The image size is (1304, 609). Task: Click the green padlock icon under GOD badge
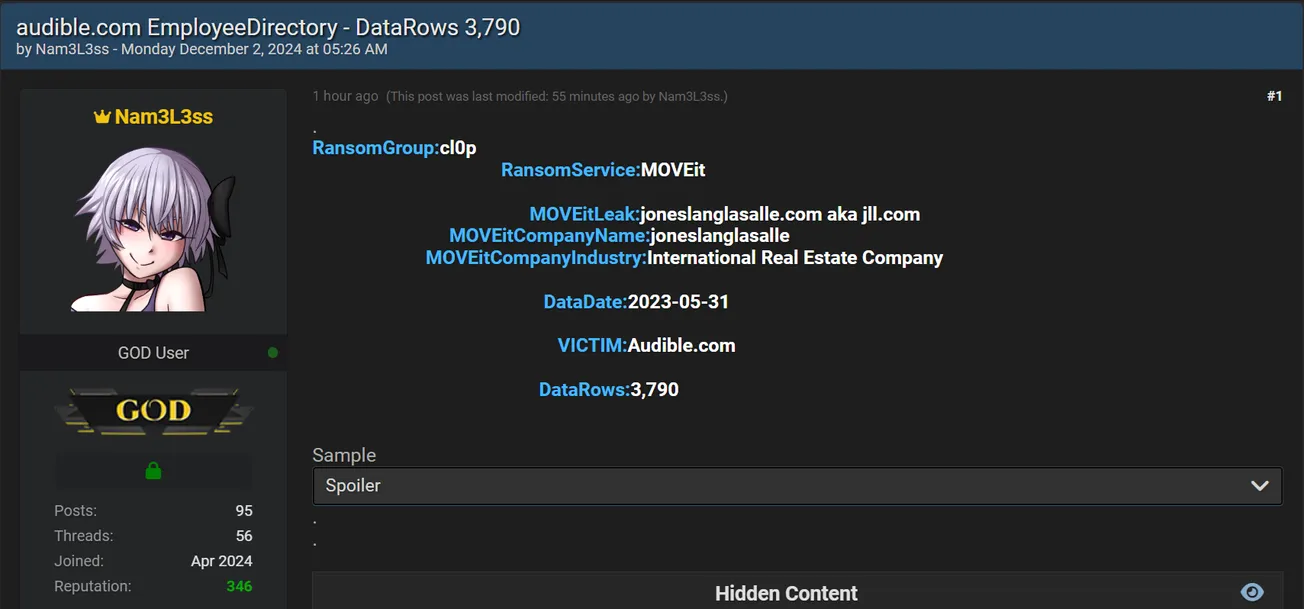(x=152, y=470)
